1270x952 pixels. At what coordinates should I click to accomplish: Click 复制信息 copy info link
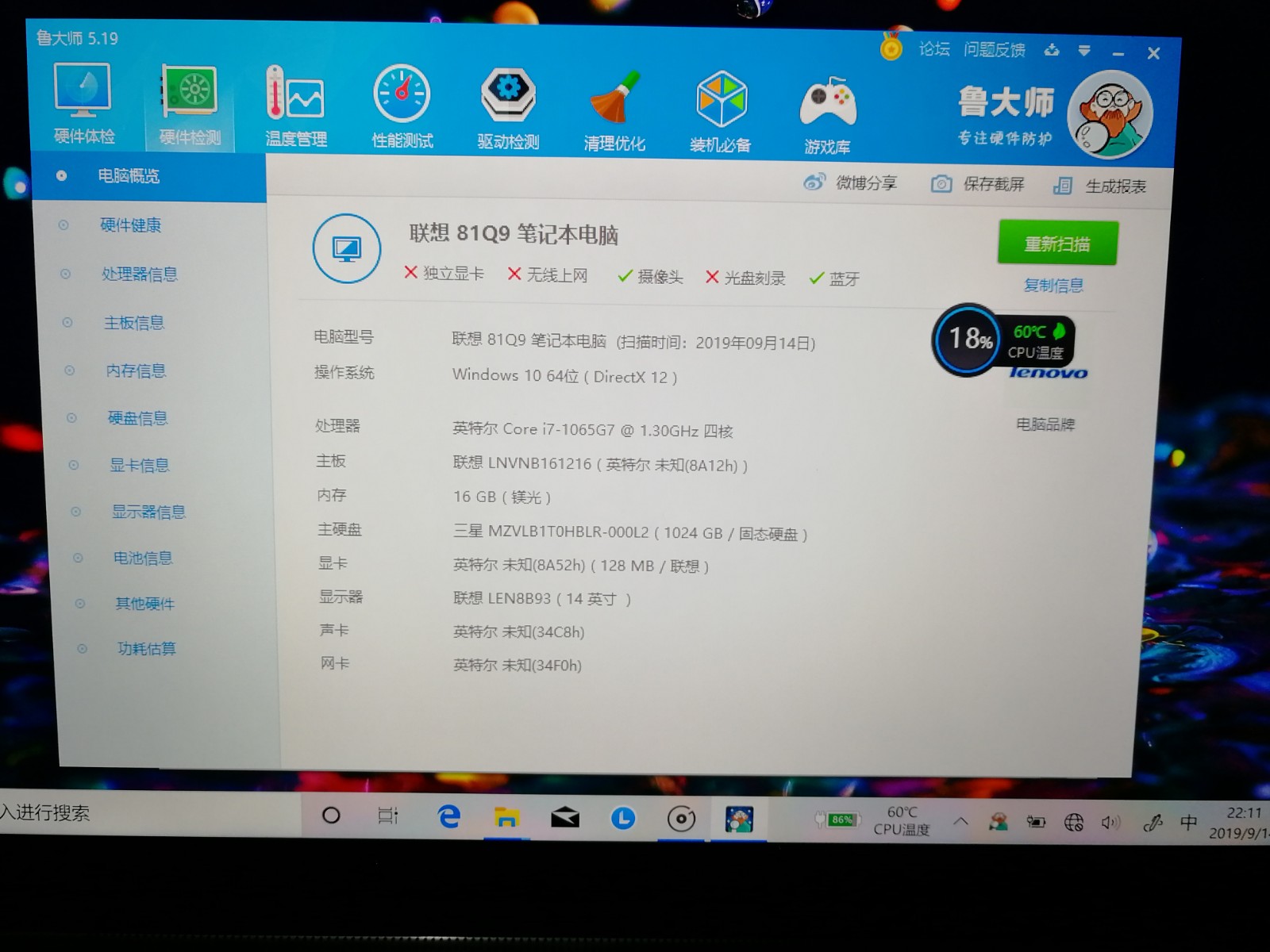[1053, 285]
